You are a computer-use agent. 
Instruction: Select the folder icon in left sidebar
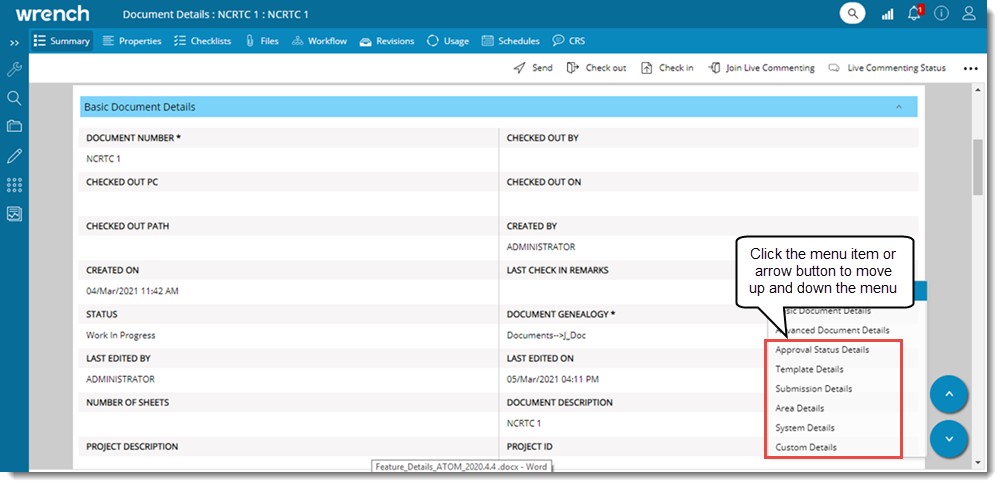click(x=14, y=126)
